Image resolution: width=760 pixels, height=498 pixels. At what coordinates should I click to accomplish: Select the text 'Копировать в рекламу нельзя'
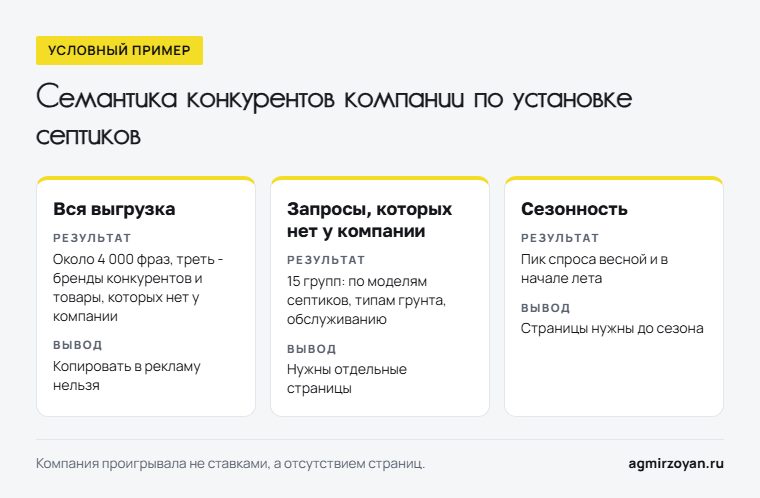[x=127, y=376]
